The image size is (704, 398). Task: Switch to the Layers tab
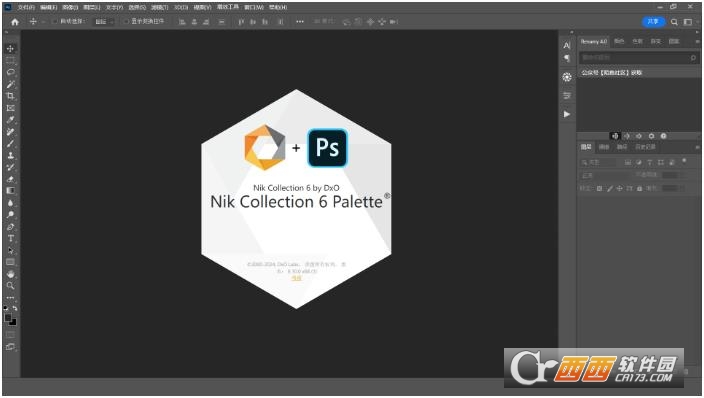(x=586, y=147)
